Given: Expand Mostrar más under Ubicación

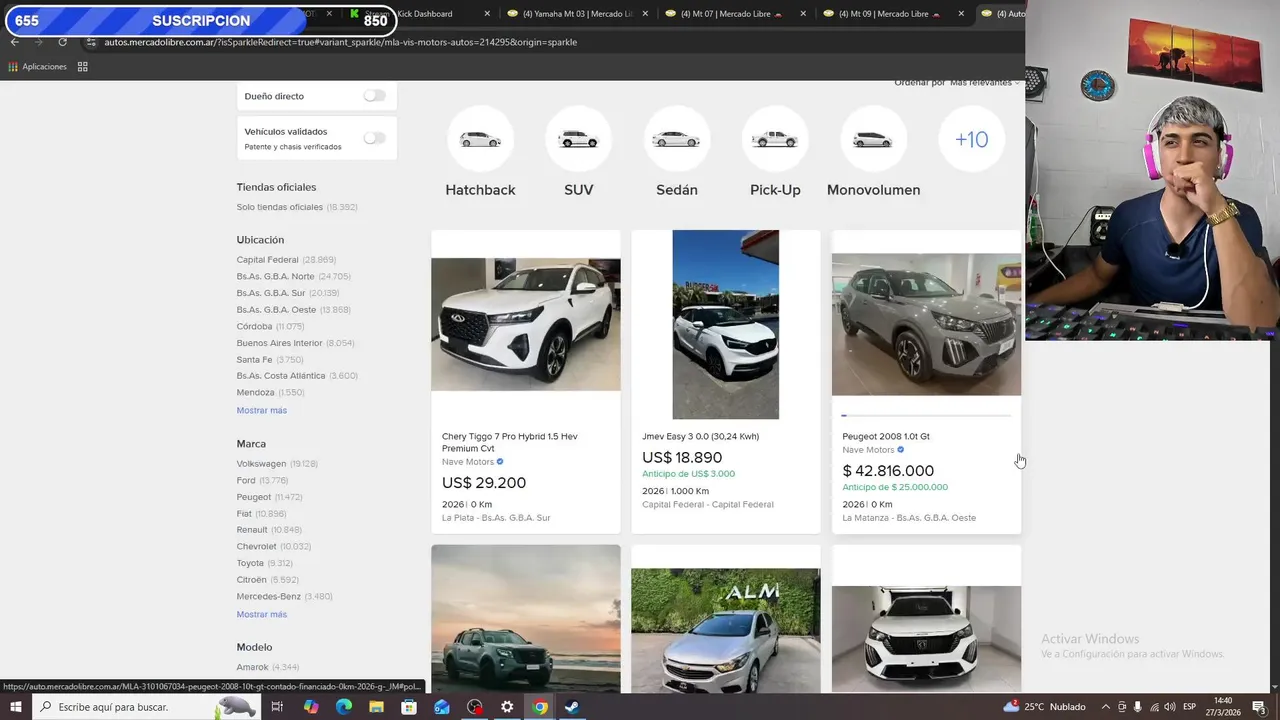Looking at the screenshot, I should pyautogui.click(x=262, y=411).
